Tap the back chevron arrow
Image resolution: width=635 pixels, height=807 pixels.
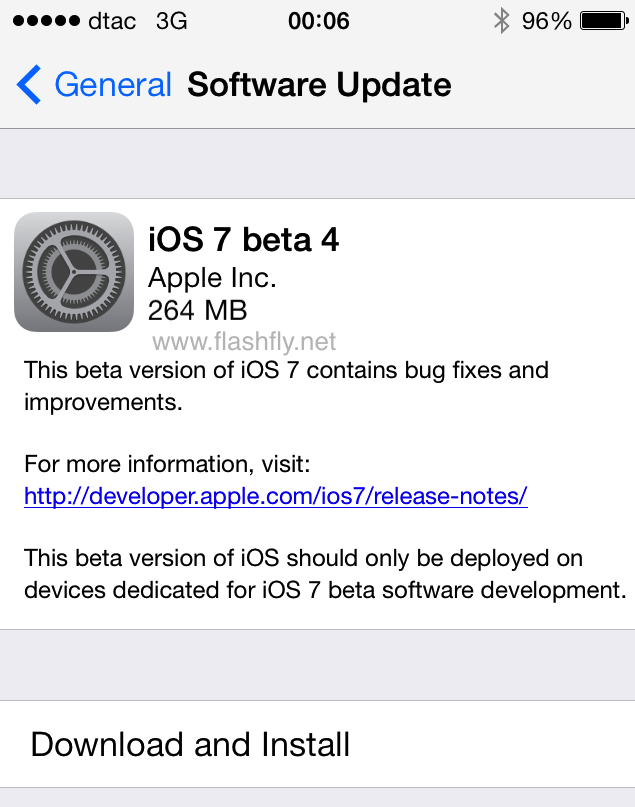pyautogui.click(x=29, y=85)
